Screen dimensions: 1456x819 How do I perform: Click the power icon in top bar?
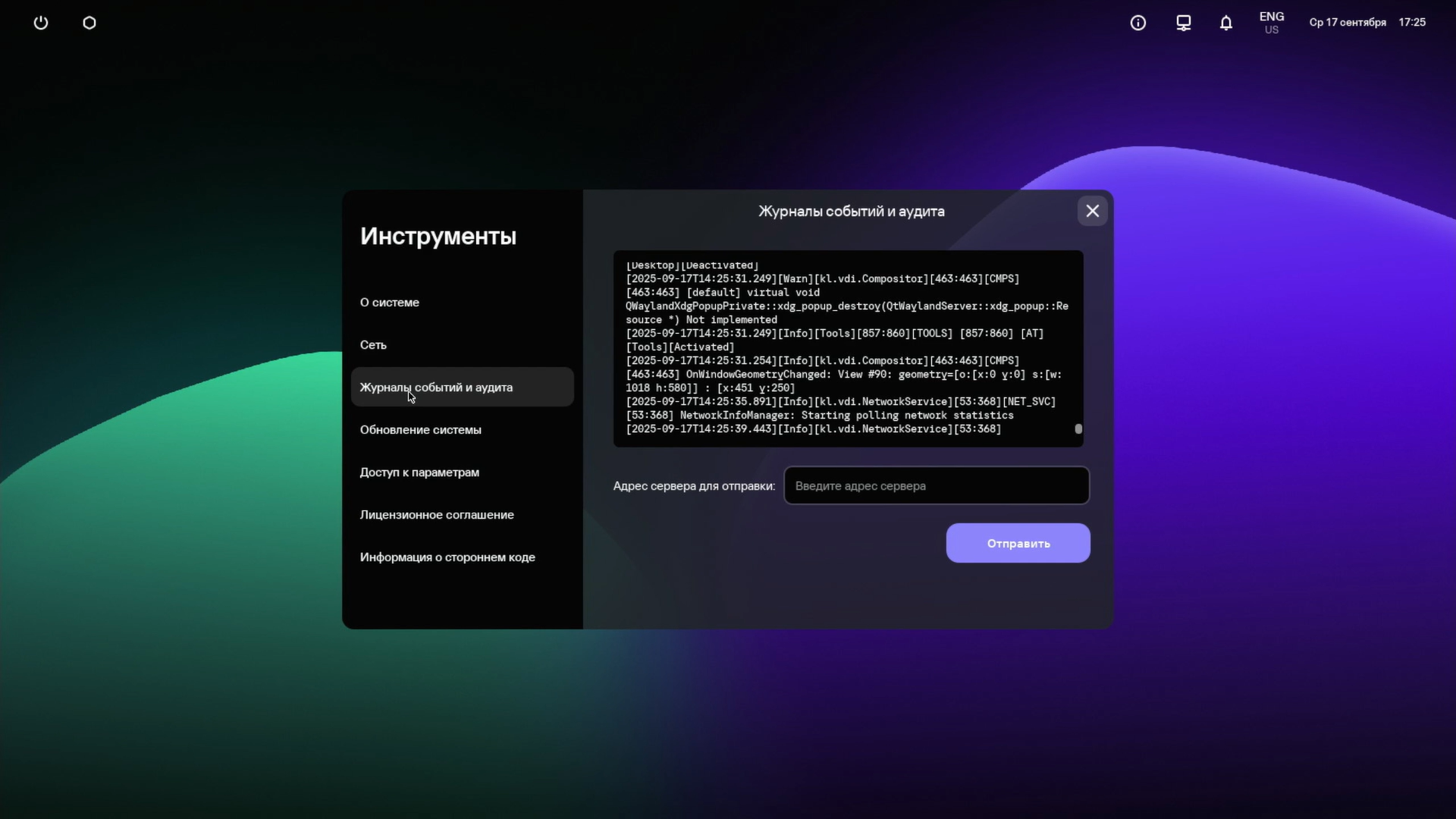click(x=41, y=23)
